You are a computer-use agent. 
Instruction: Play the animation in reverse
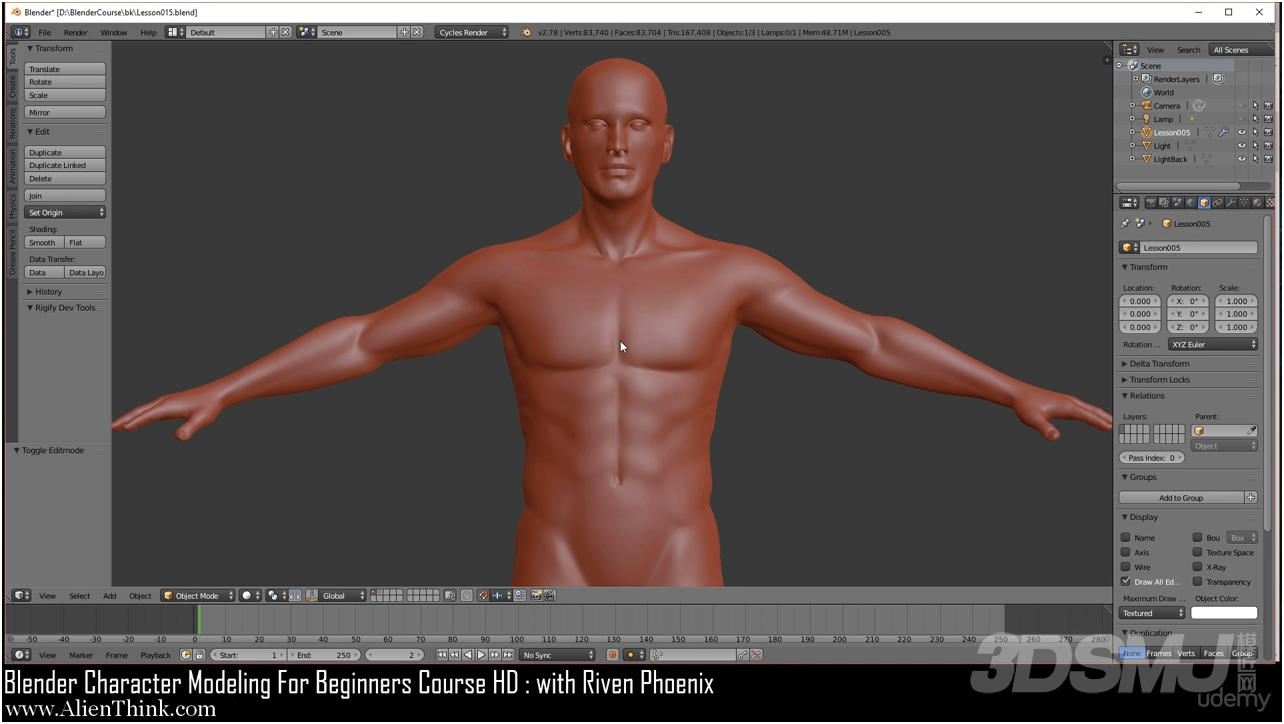(x=468, y=655)
